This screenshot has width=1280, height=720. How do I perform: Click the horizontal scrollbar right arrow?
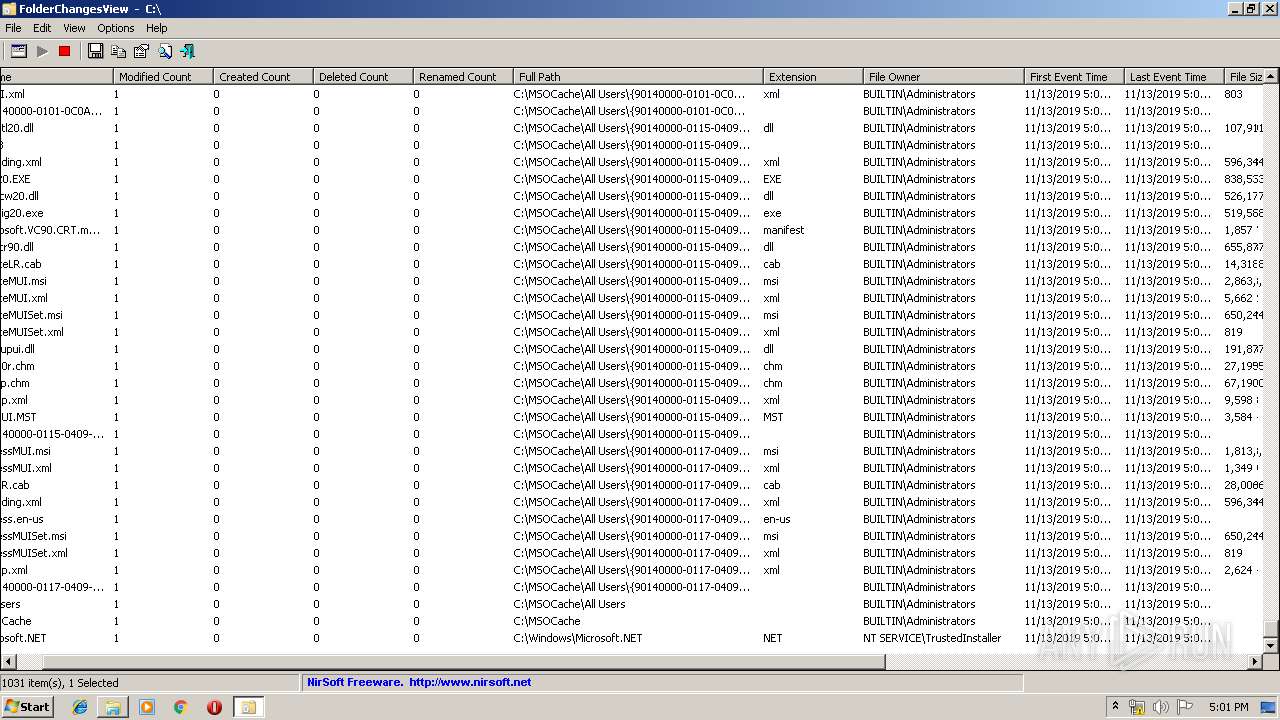tap(1256, 662)
